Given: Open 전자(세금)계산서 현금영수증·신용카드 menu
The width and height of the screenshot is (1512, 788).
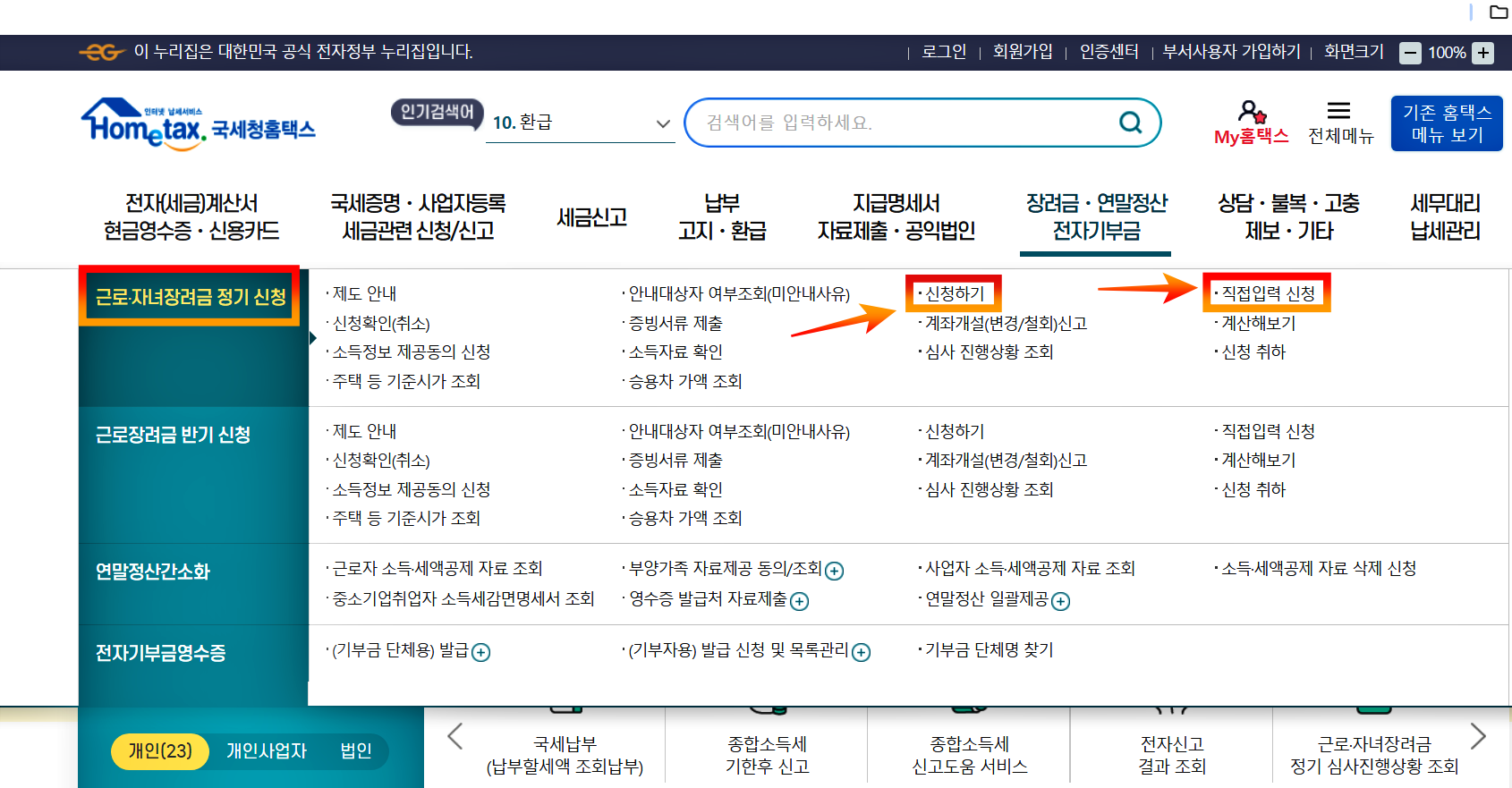Looking at the screenshot, I should [191, 217].
